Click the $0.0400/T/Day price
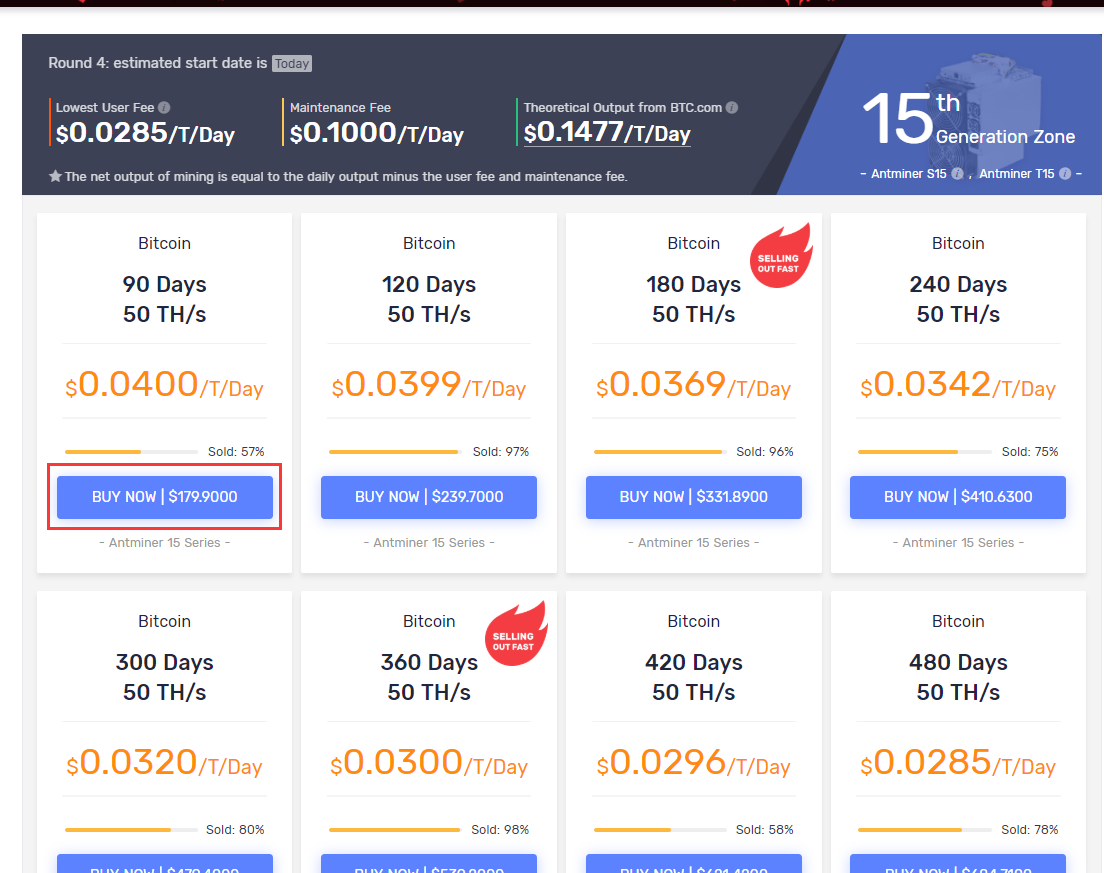Screen dimensions: 1104x873 click(164, 385)
